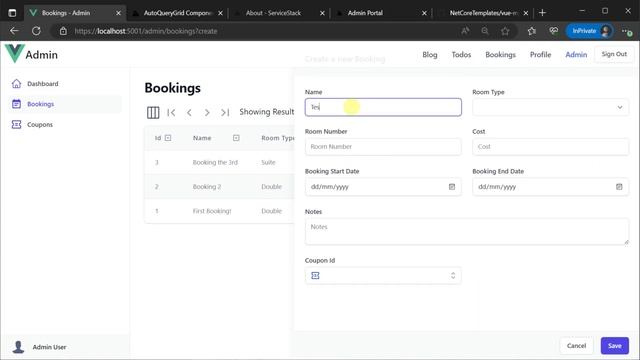640x360 pixels.
Task: Select the 'Booking the 3rd' row
Action: pyautogui.click(x=220, y=162)
